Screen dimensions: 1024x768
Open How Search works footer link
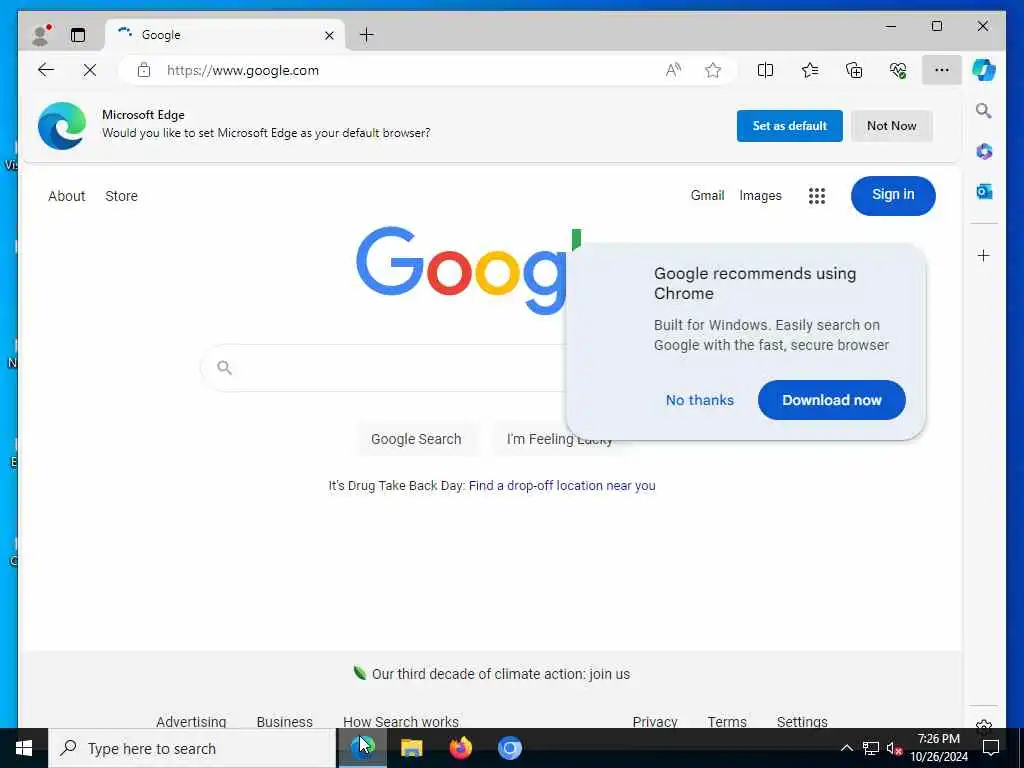click(400, 722)
